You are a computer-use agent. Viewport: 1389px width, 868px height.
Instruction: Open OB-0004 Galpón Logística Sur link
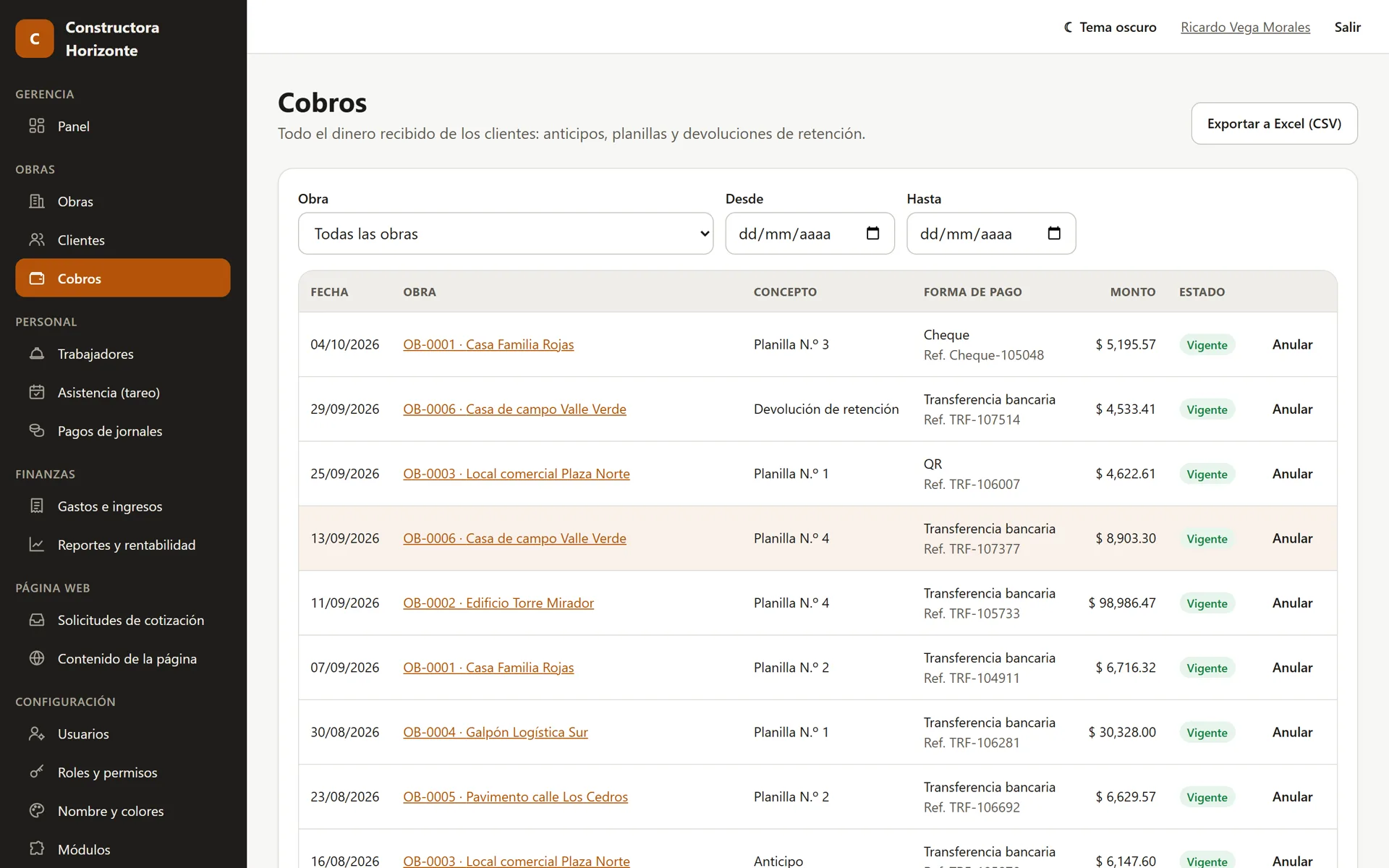[496, 732]
